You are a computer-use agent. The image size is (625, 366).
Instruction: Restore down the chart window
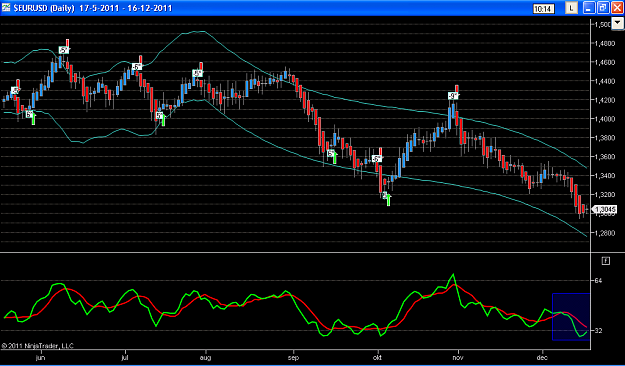pyautogui.click(x=603, y=8)
